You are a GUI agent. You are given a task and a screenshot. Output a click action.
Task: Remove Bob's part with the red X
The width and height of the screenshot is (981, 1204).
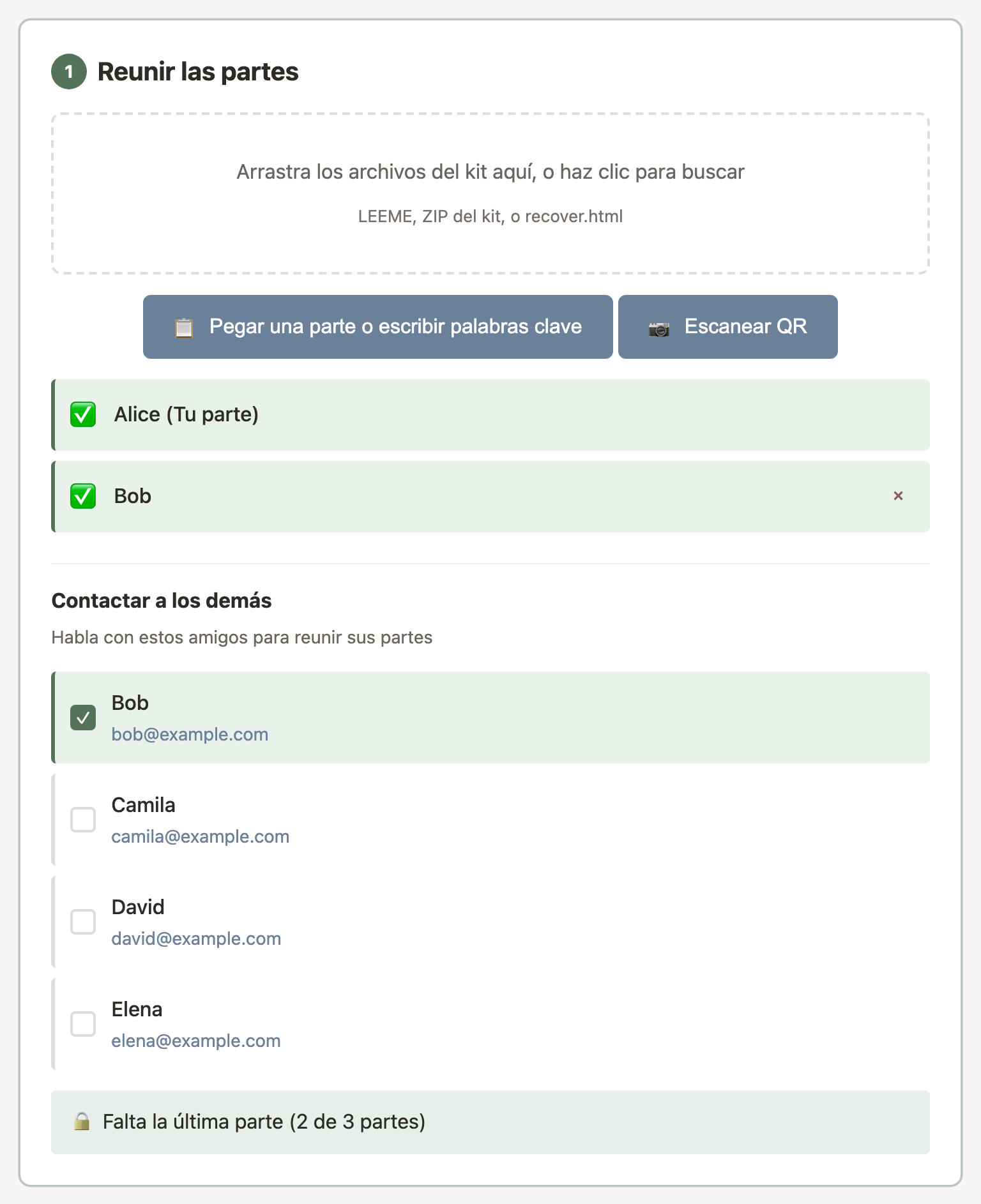(898, 496)
